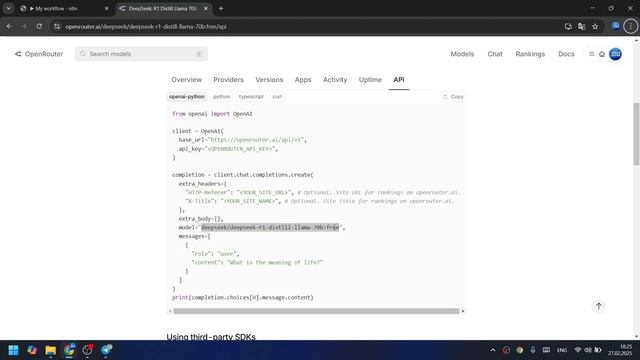The height and width of the screenshot is (360, 640).
Task: Bookmark this page with the star
Action: click(595, 27)
